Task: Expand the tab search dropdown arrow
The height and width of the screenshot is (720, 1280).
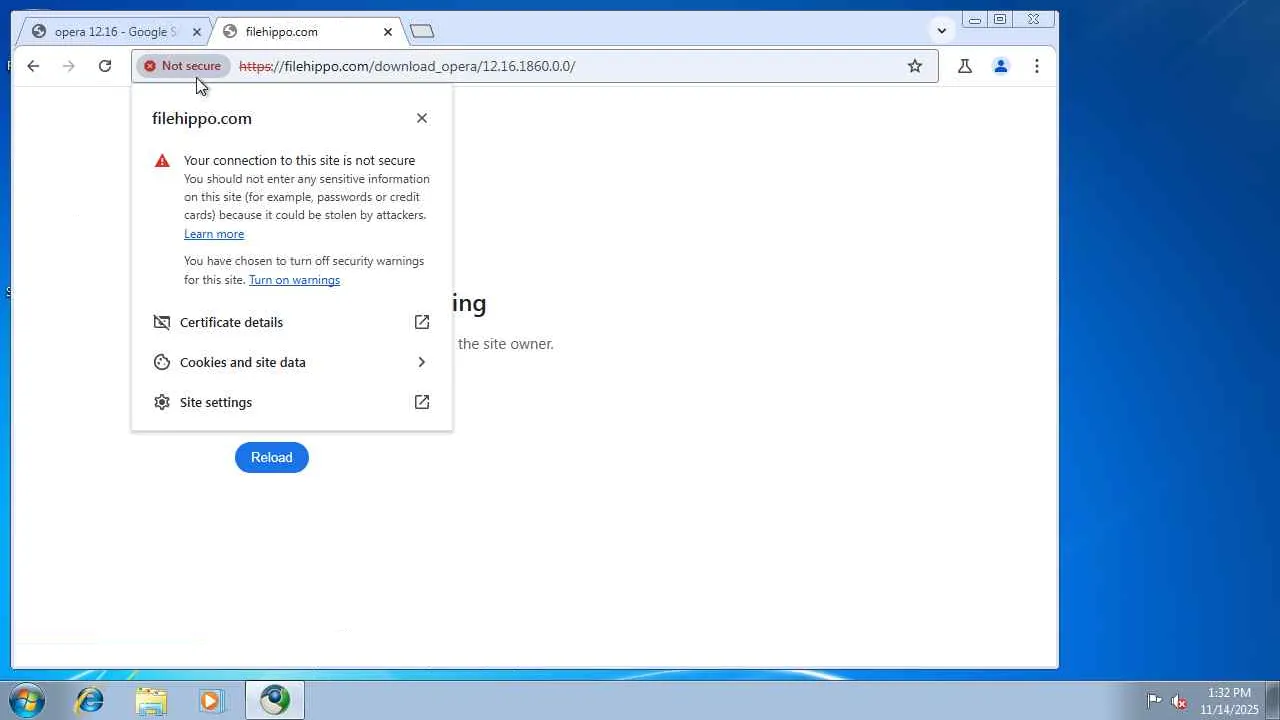Action: [941, 31]
